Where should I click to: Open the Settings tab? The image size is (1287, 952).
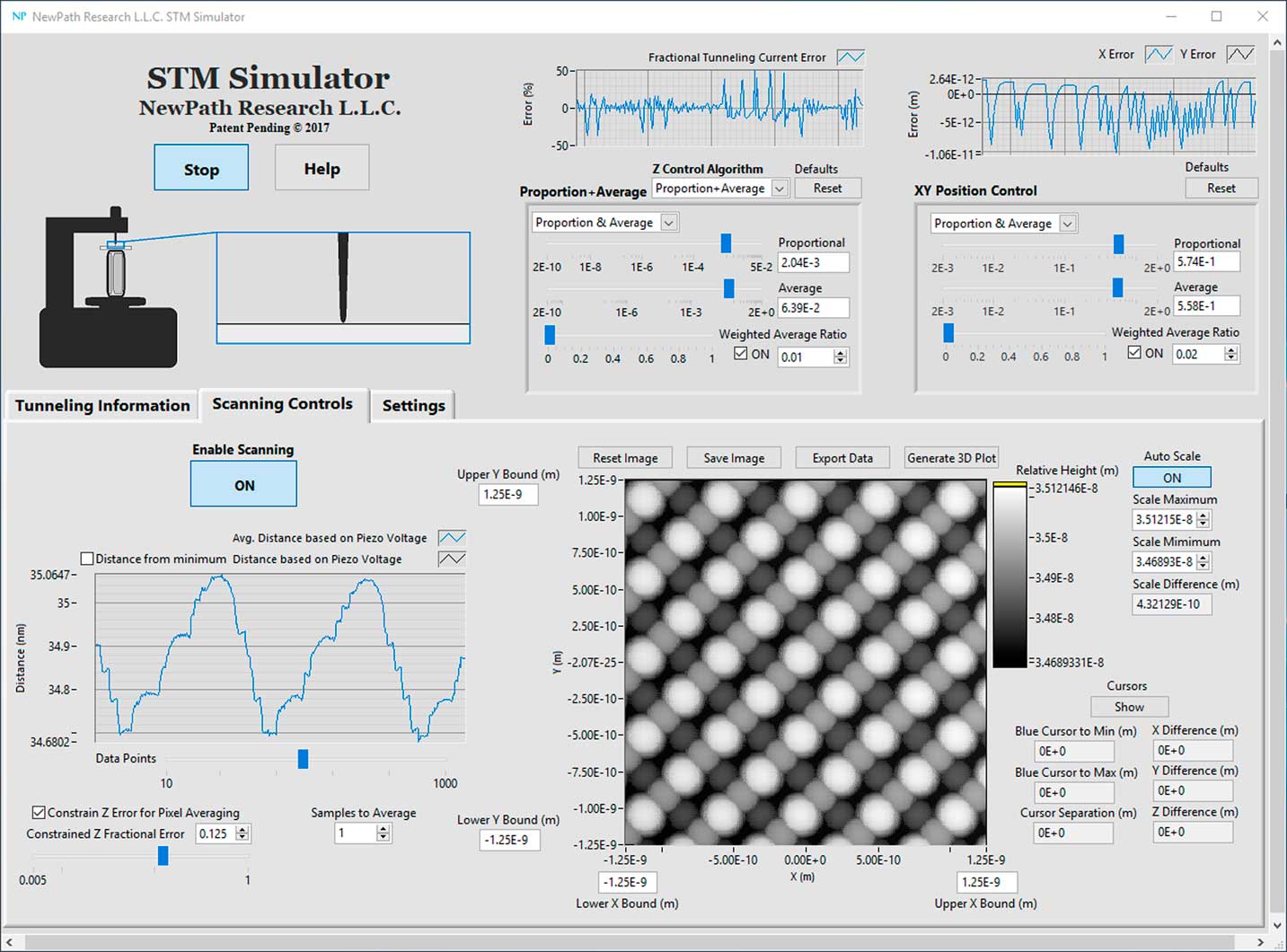coord(413,406)
